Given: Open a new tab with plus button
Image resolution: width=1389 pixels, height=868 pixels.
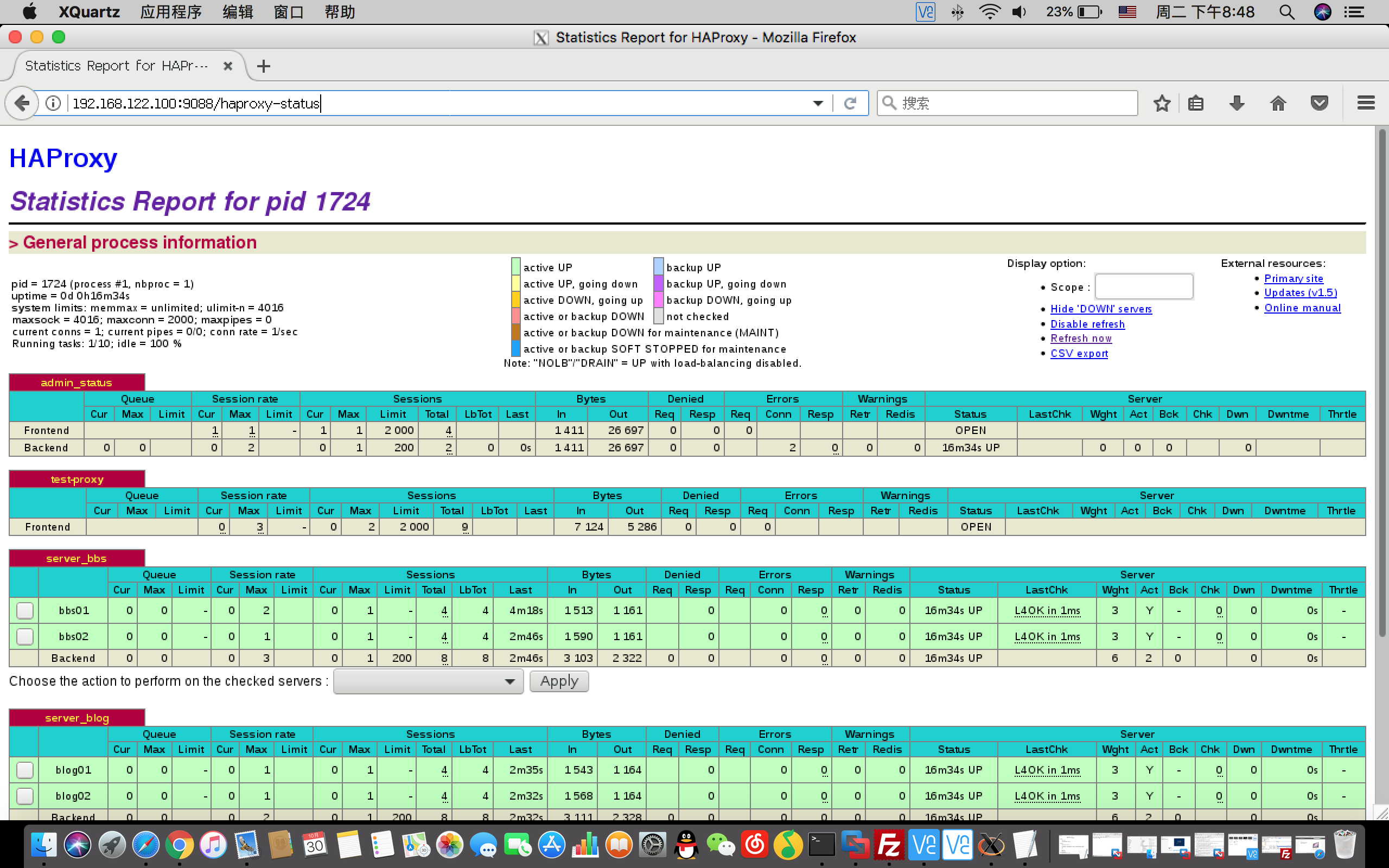Looking at the screenshot, I should (264, 66).
